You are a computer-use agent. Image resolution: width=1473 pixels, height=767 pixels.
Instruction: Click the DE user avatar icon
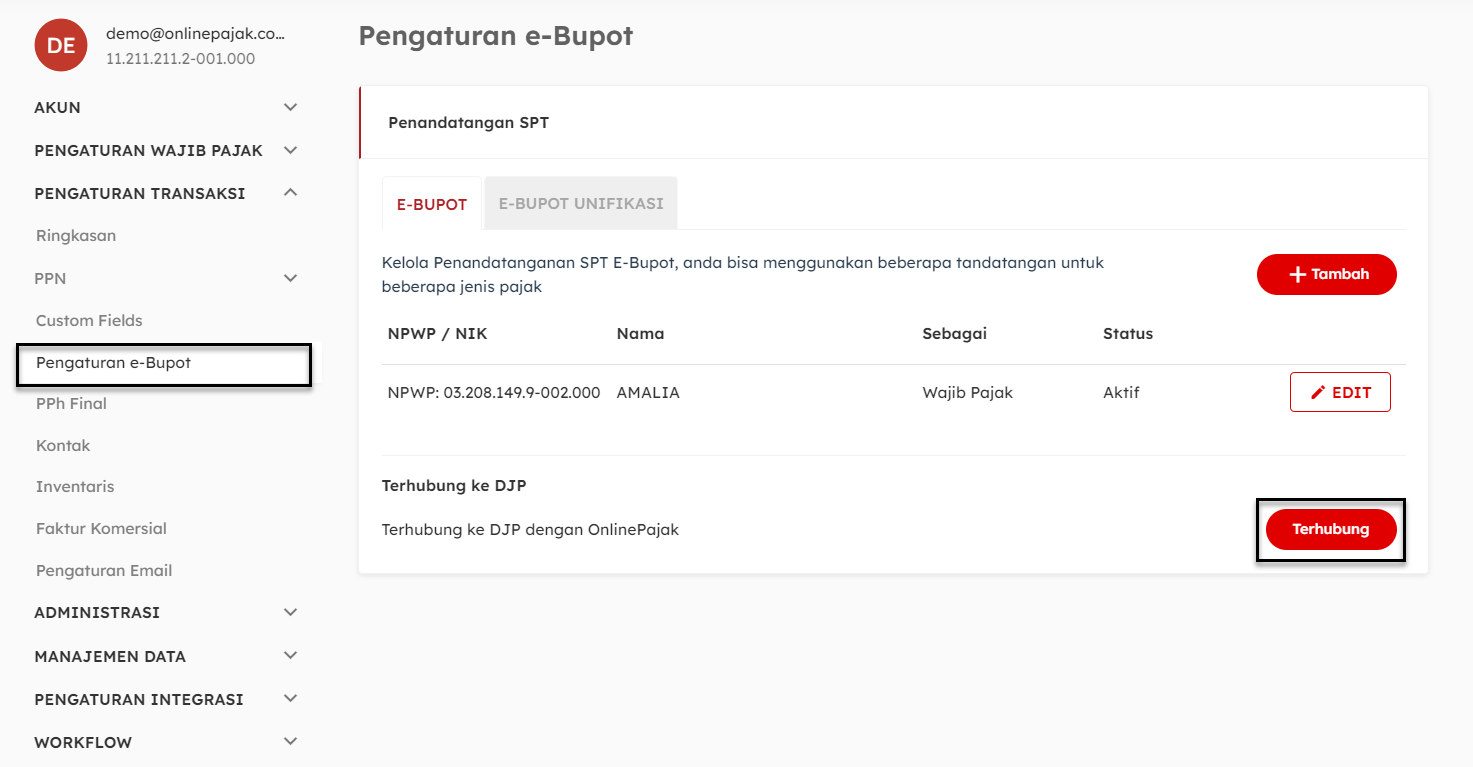click(x=61, y=45)
